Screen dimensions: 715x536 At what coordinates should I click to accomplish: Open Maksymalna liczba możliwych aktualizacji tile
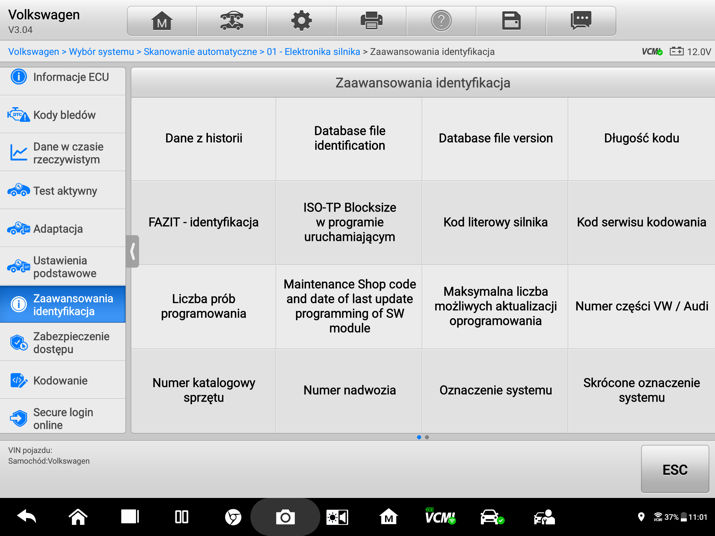[495, 306]
